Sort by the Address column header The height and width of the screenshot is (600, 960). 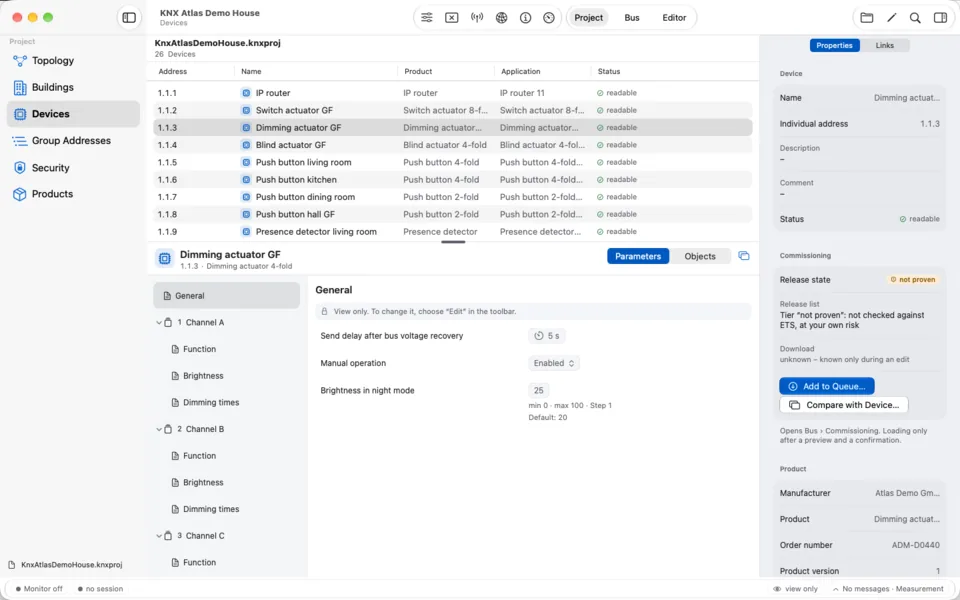tap(173, 72)
